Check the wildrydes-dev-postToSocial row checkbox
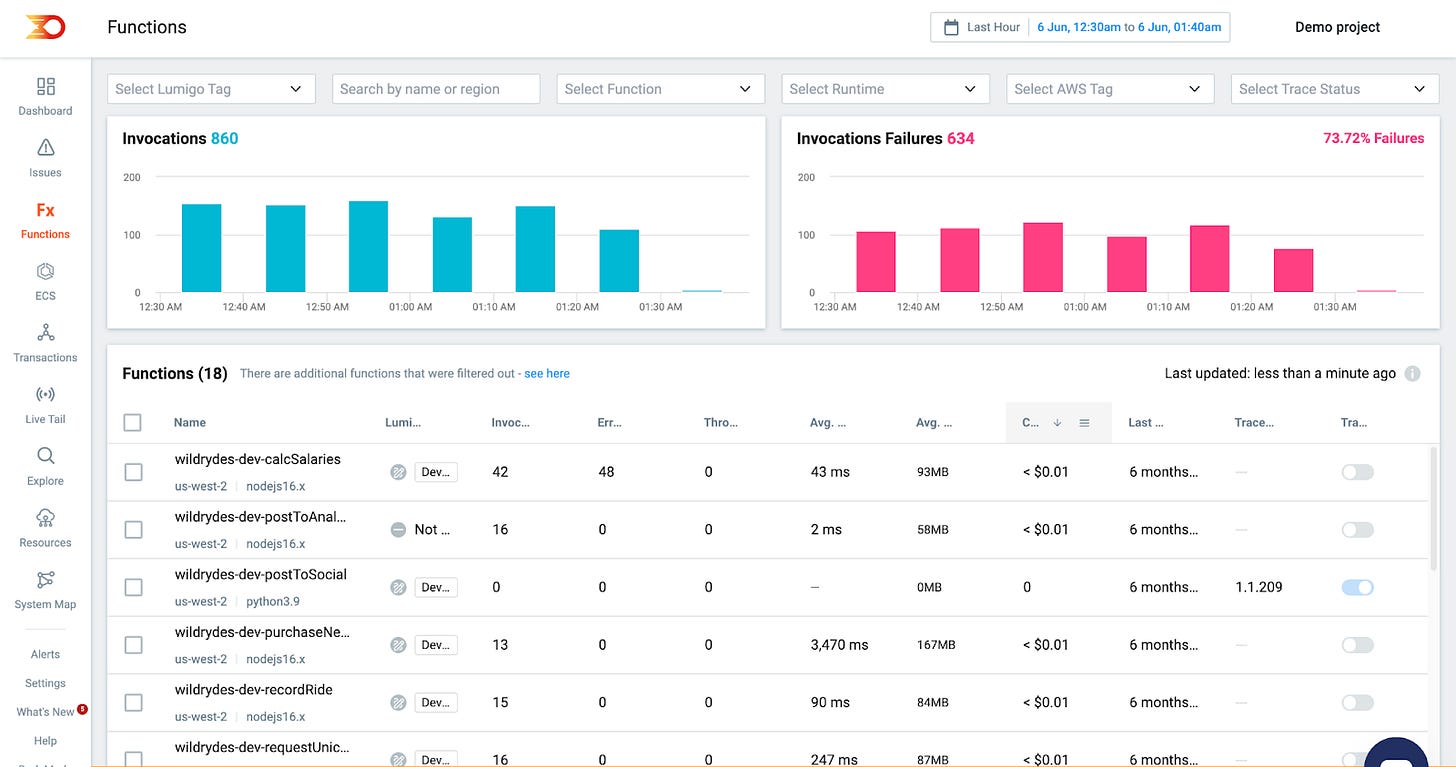Viewport: 1456px width, 767px height. [133, 588]
